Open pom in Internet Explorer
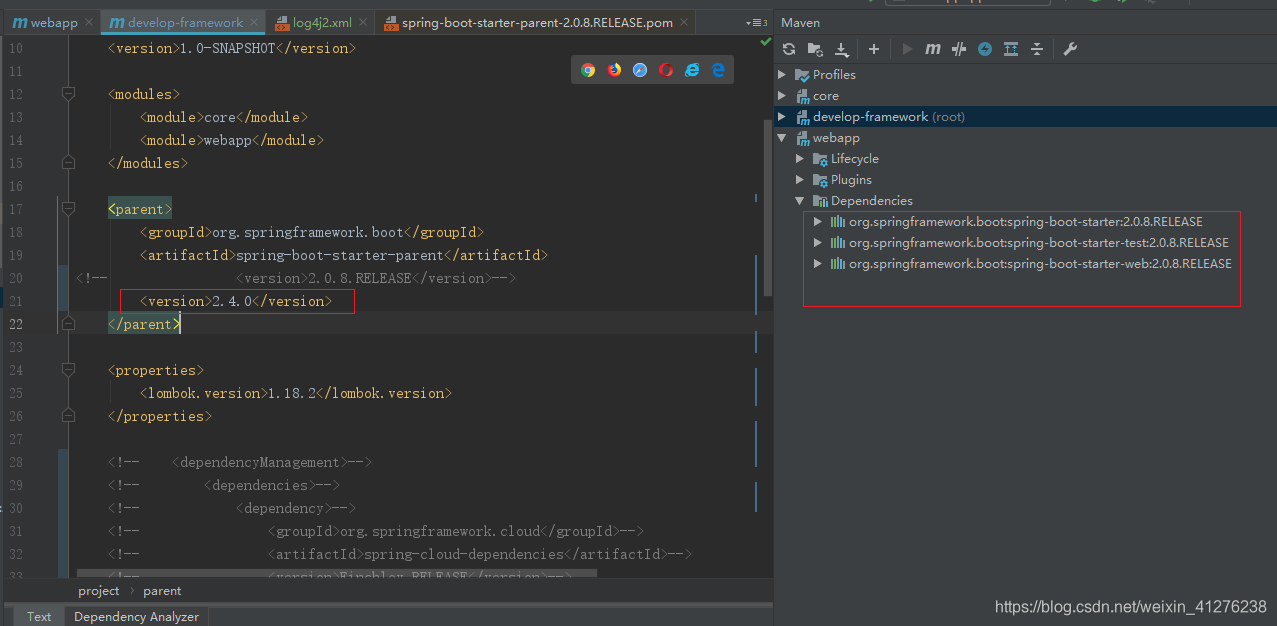The image size is (1277, 626). pyautogui.click(x=692, y=70)
